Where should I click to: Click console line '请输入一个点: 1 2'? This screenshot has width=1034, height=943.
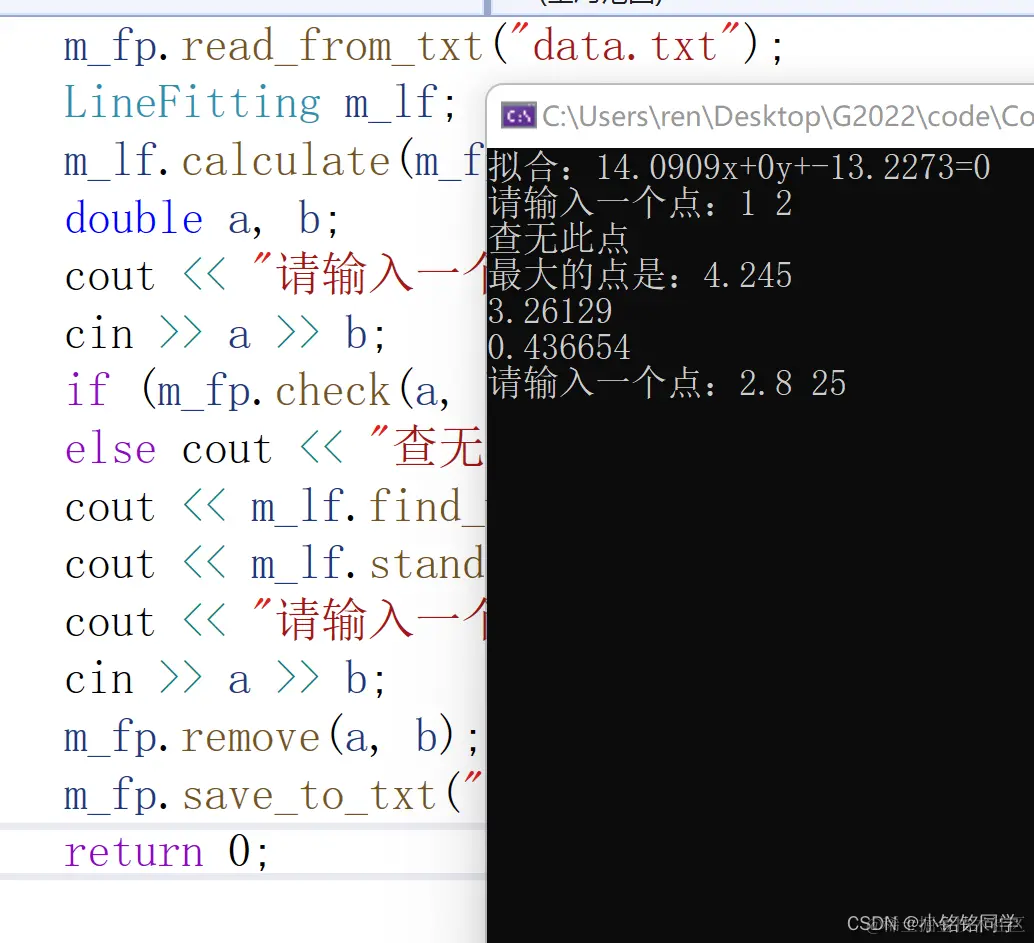640,203
